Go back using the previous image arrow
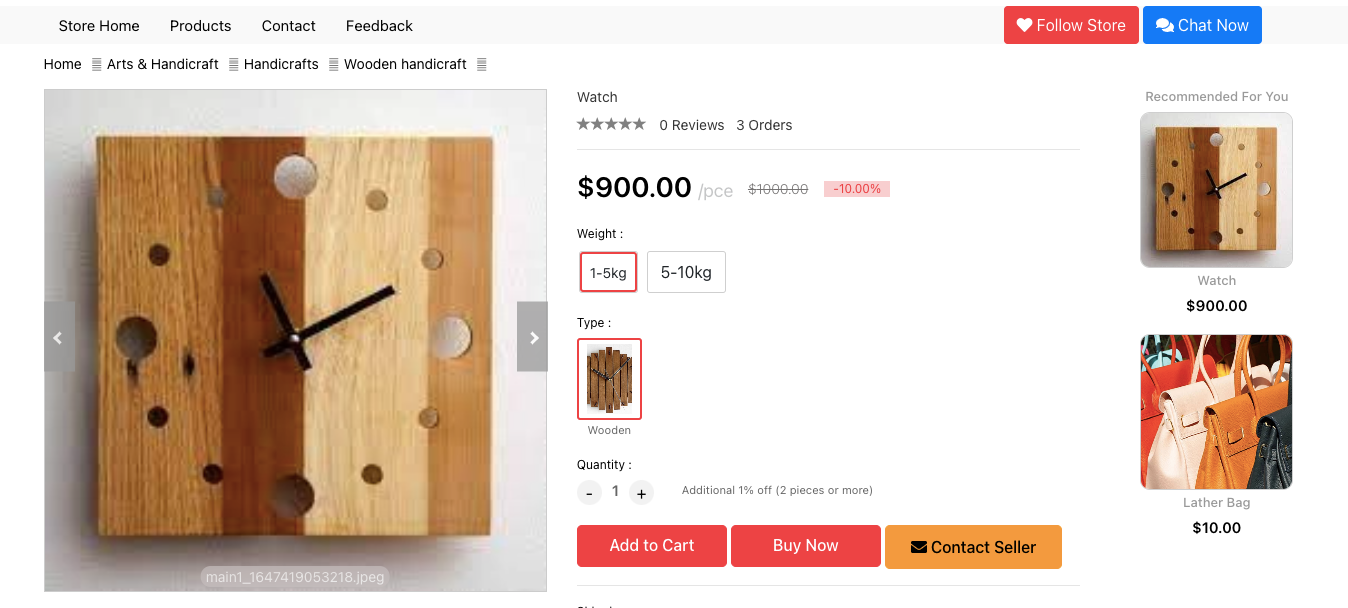 point(59,336)
